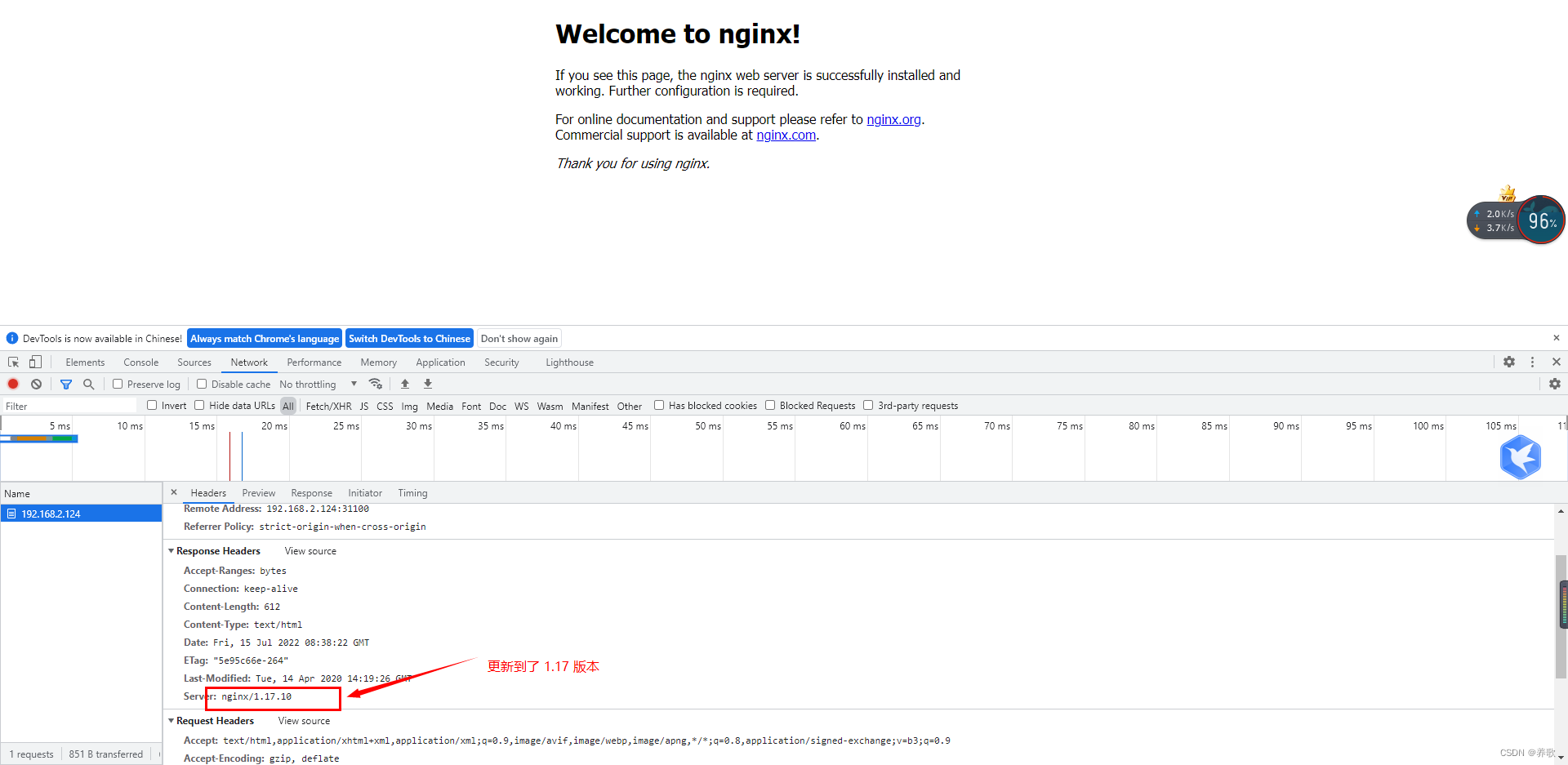This screenshot has width=1568, height=765.
Task: Filter requests by Img type
Action: pos(409,406)
